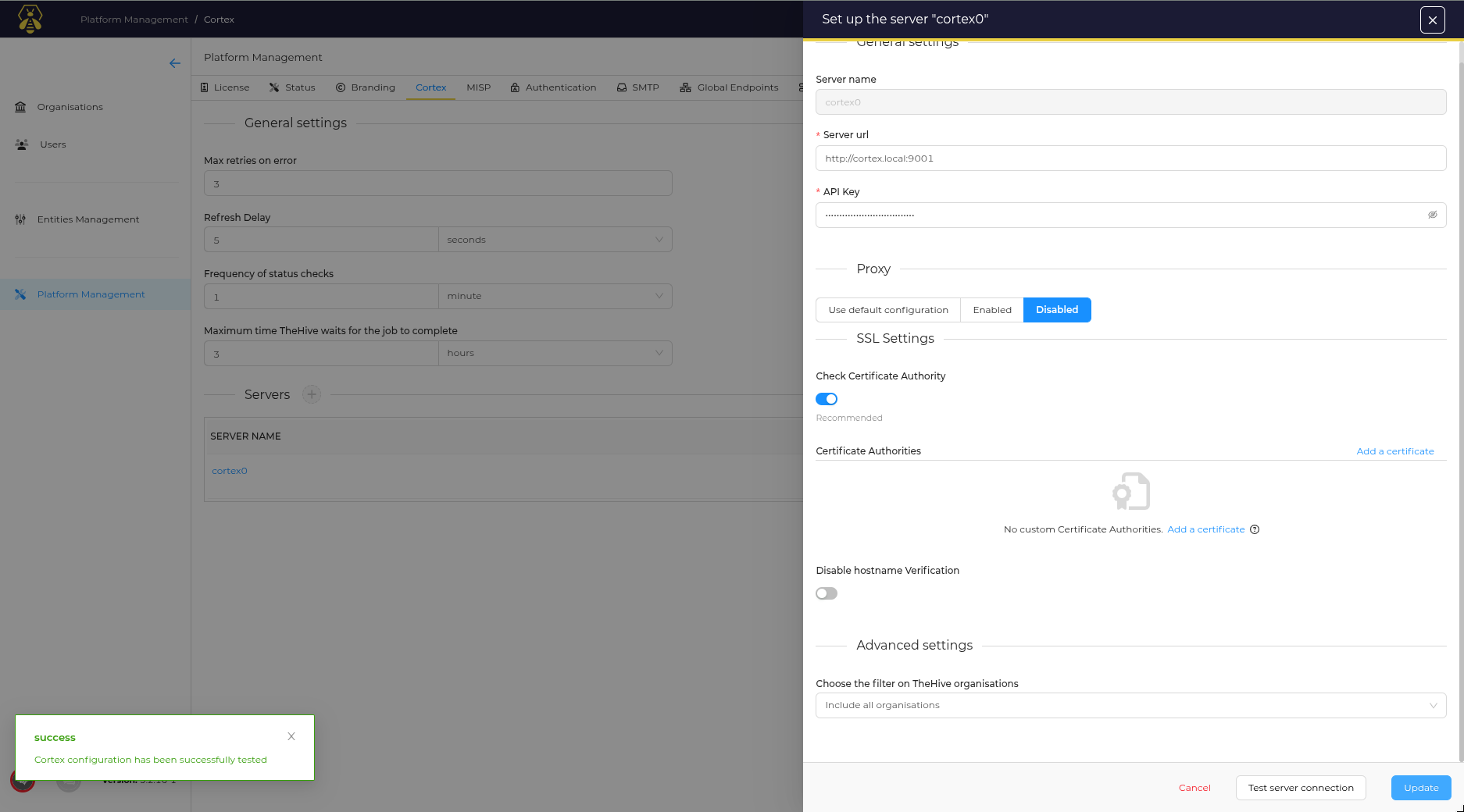Switch to the Global Endpoints tab

729,87
